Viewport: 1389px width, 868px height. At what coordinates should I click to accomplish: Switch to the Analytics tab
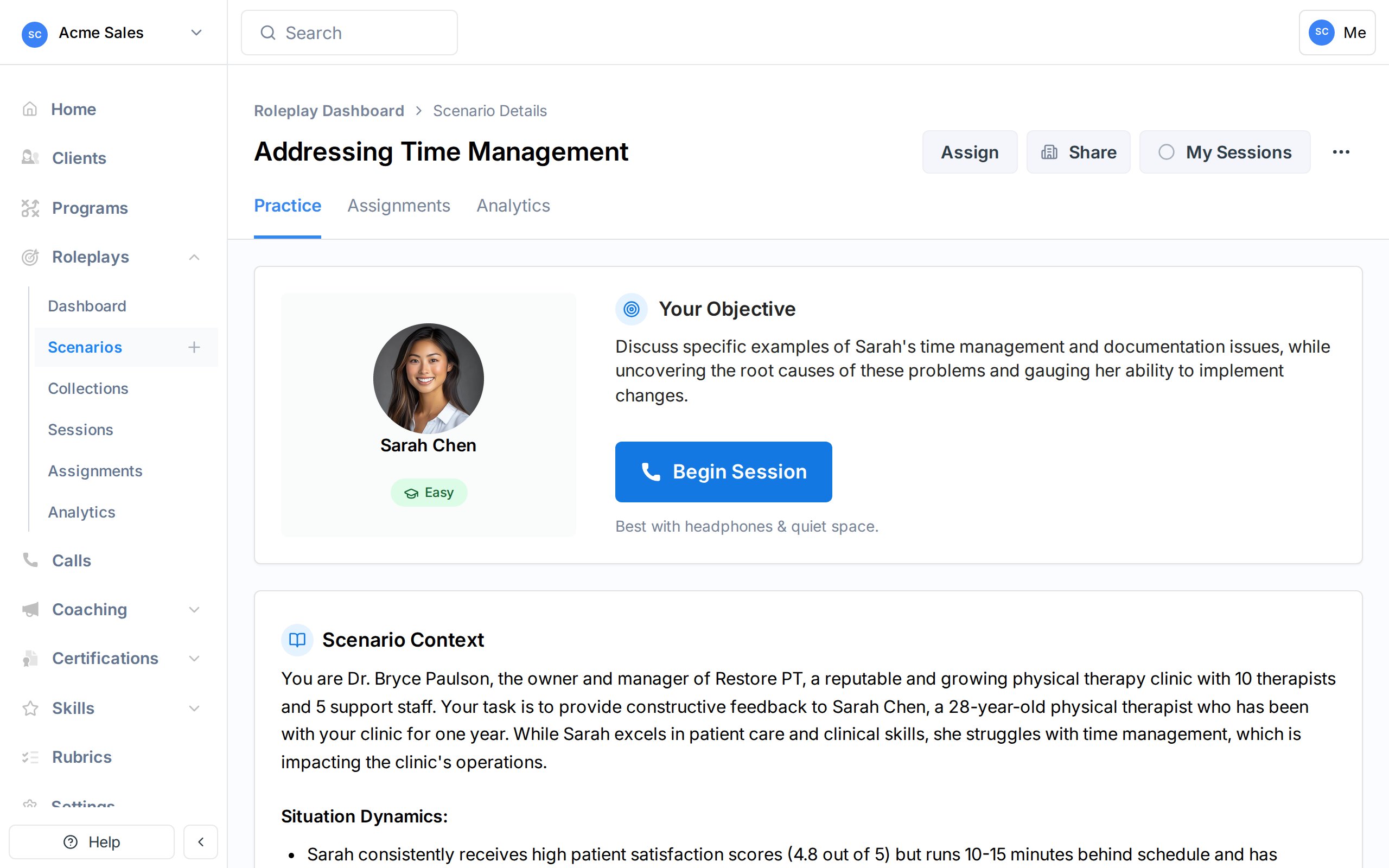pyautogui.click(x=513, y=206)
